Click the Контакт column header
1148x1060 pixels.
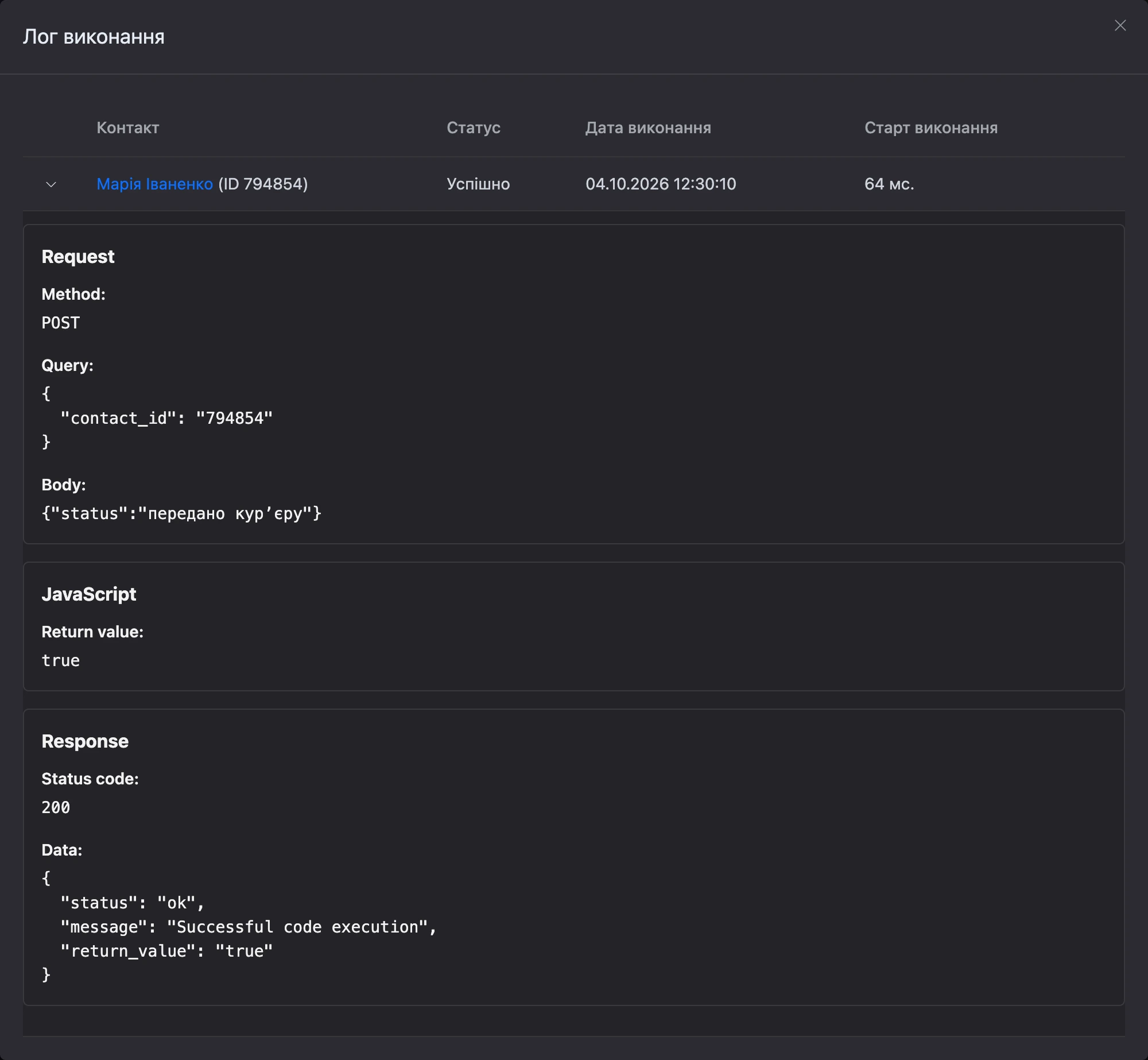click(x=127, y=127)
